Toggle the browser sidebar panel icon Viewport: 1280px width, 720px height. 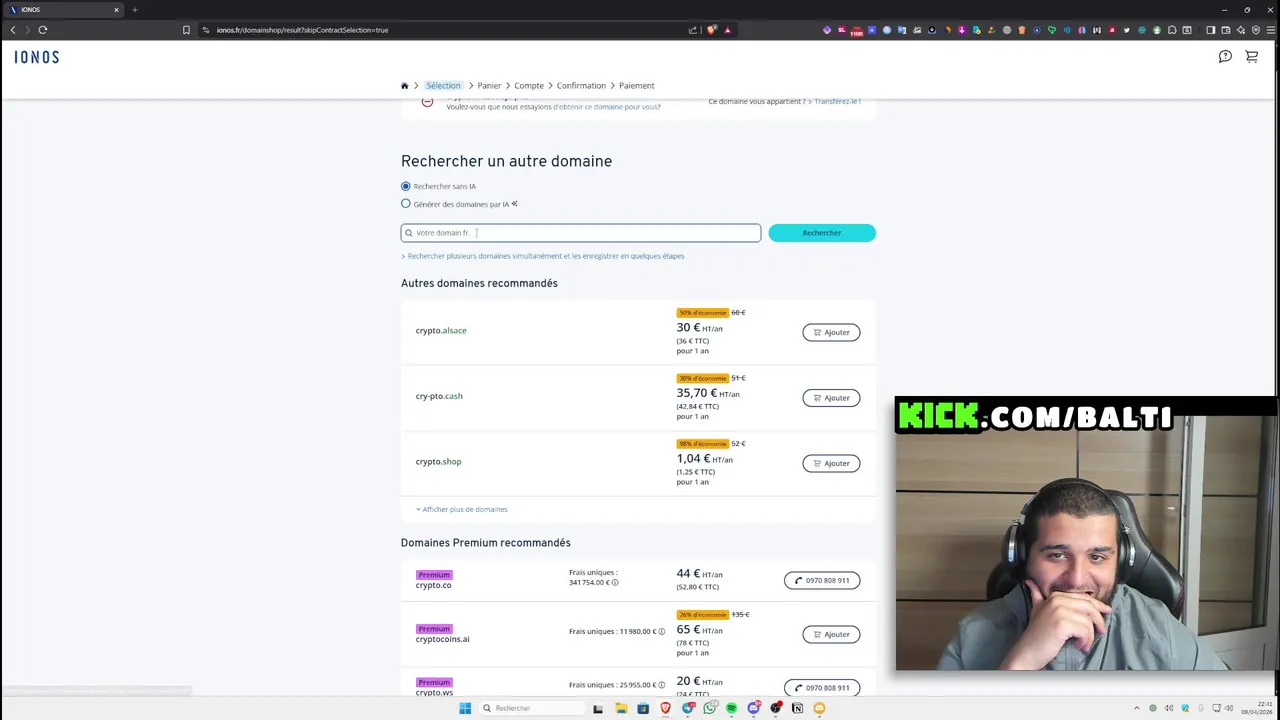tap(1210, 30)
